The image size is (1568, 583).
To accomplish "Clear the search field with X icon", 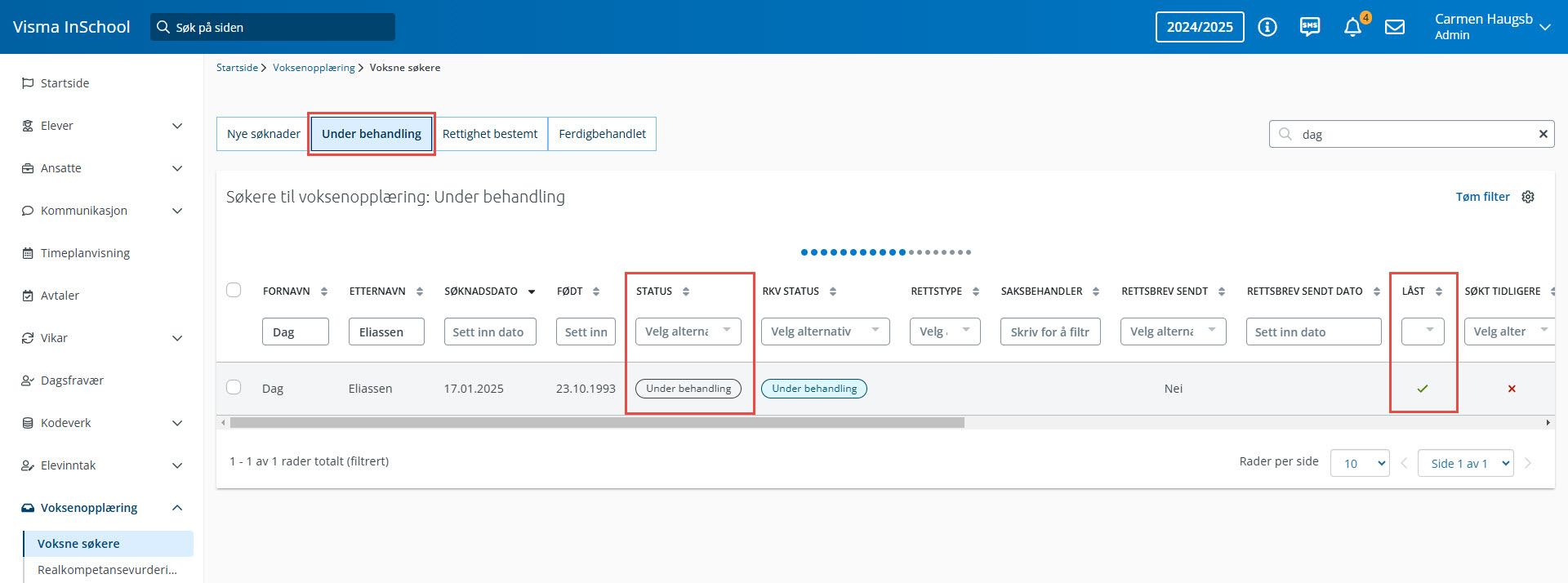I will 1543,134.
